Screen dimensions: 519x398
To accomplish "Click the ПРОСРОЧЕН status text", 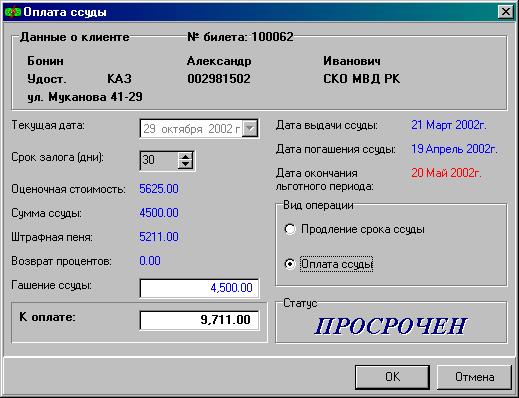I will 391,326.
